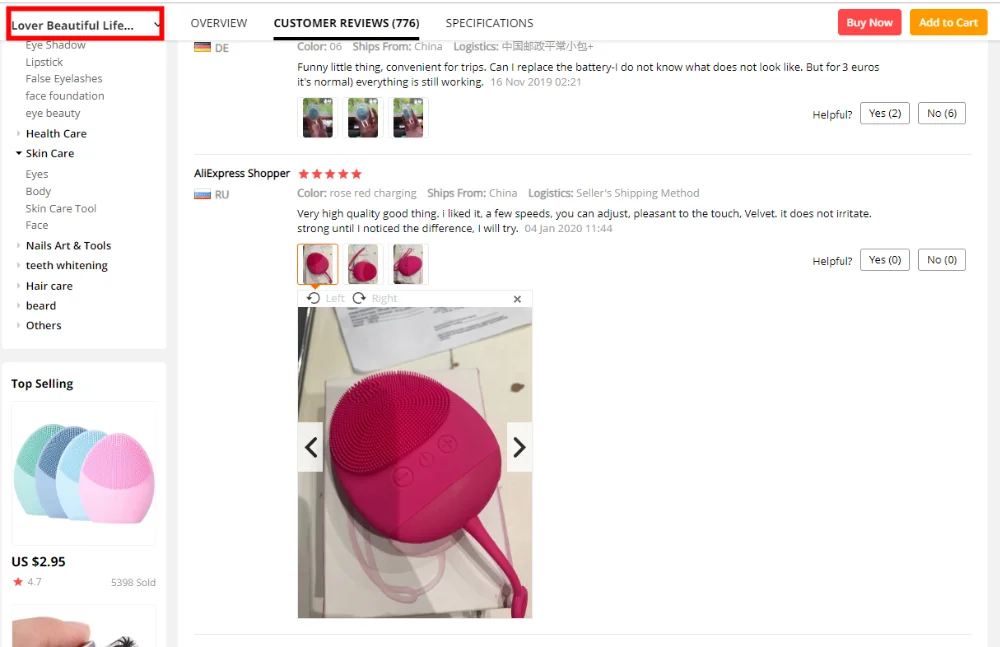Mark the Russian review helpful with Yes (0)
The width and height of the screenshot is (1000, 647).
[x=885, y=260]
